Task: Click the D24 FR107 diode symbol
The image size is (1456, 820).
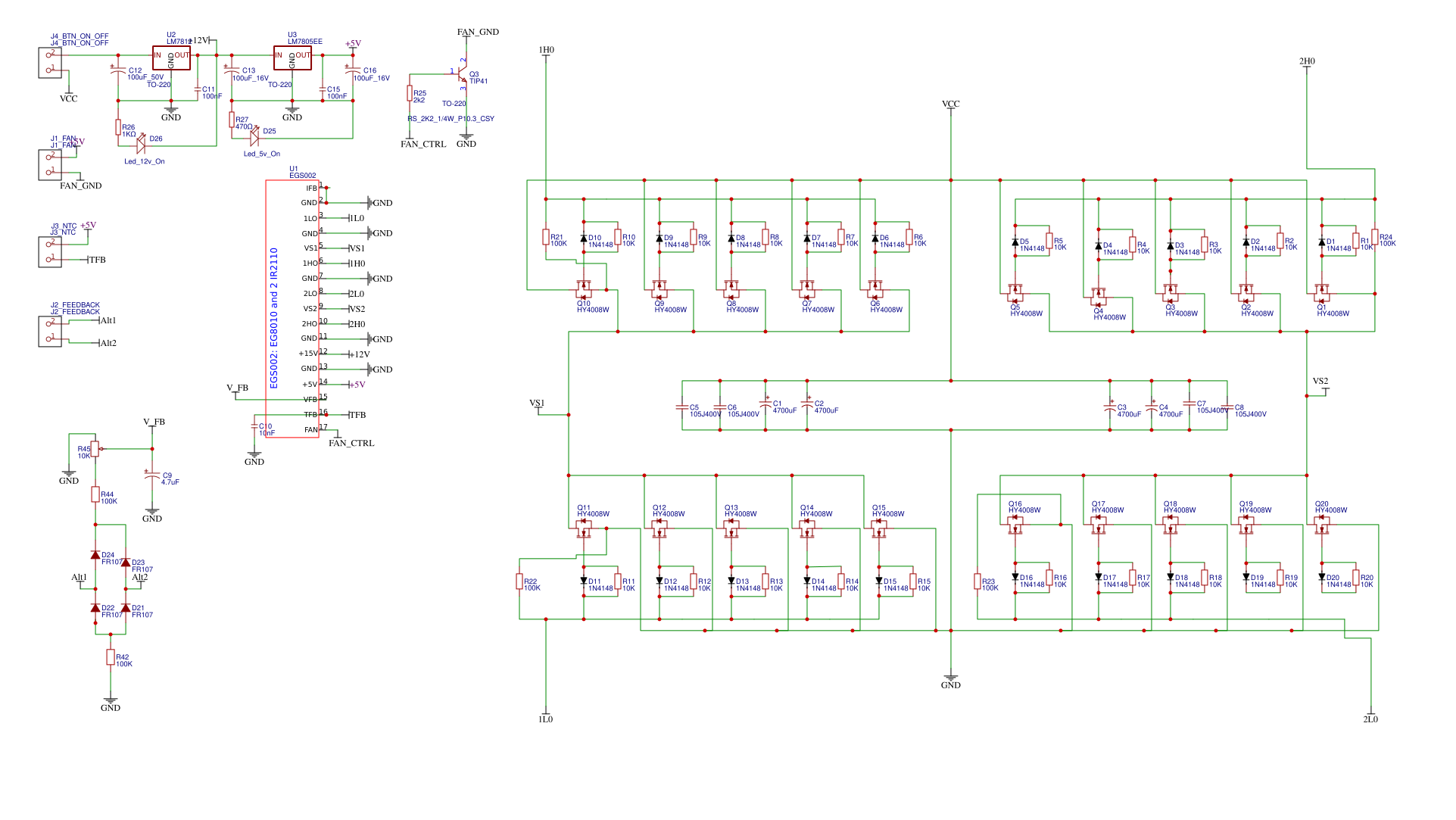Action: click(95, 555)
